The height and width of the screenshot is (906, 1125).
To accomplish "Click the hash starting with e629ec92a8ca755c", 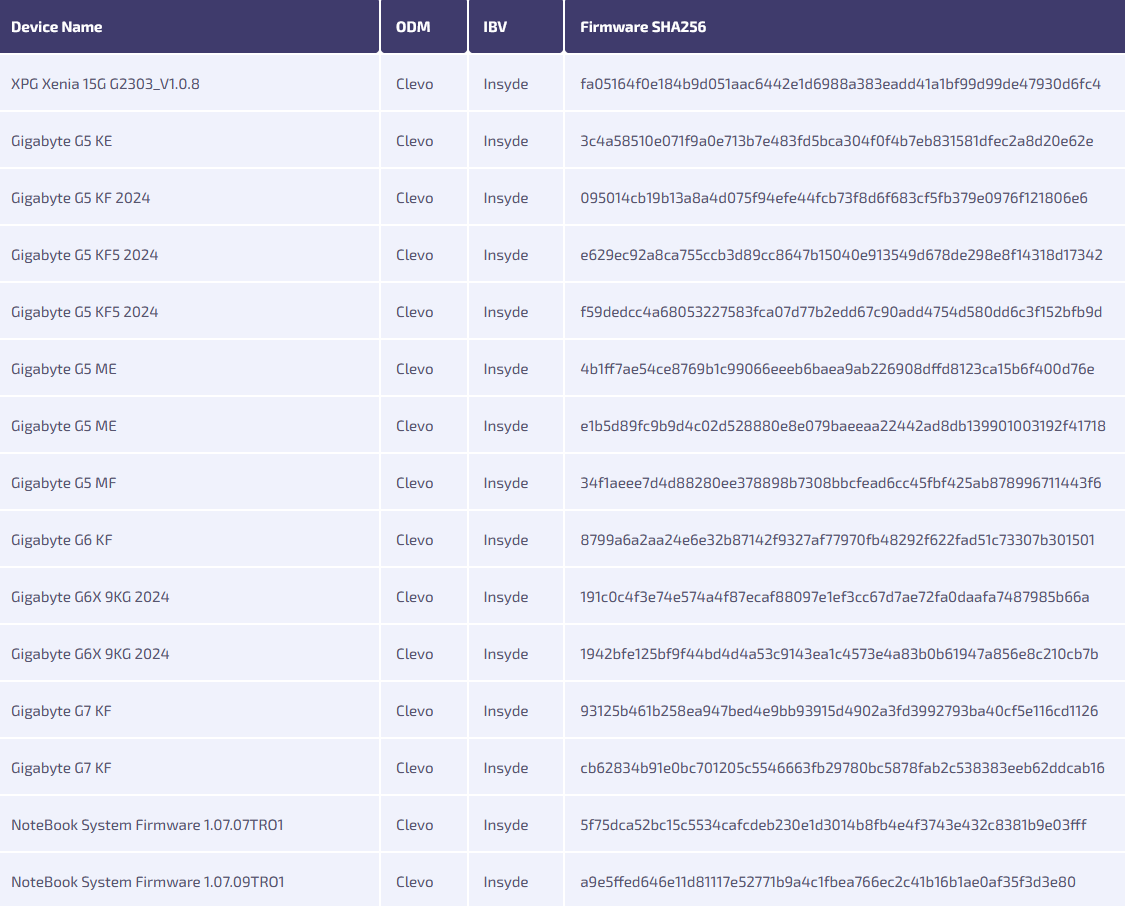I will point(842,255).
